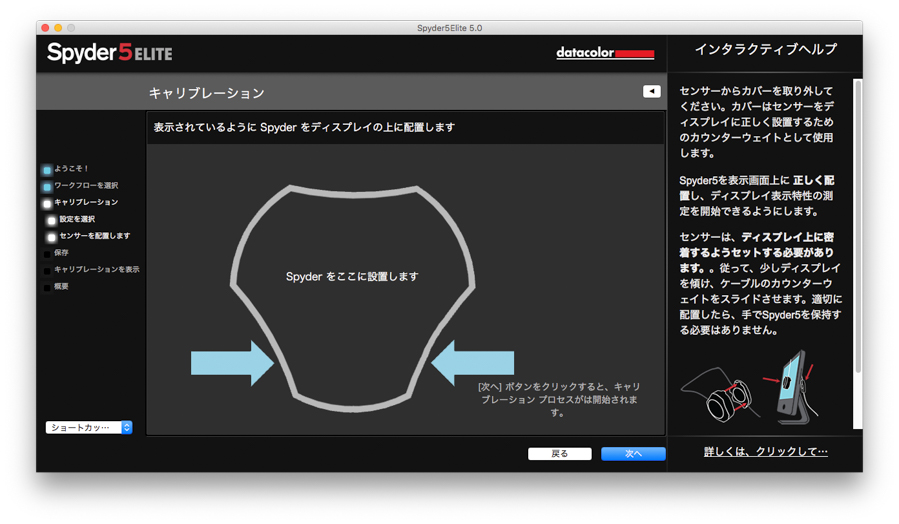Close the Spyder5Elite window
This screenshot has height=524, width=899.
[45, 28]
